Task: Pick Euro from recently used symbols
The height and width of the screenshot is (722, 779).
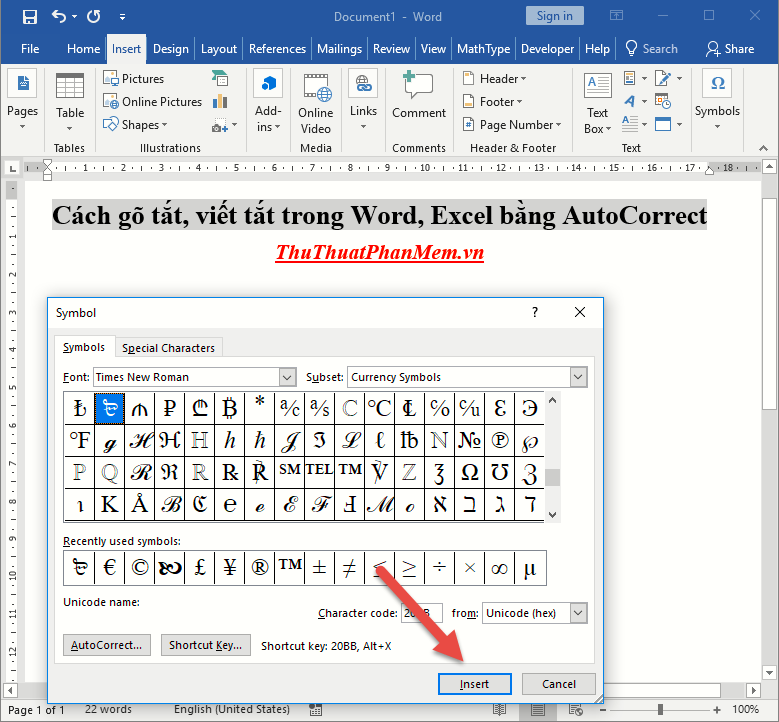Action: [x=110, y=567]
